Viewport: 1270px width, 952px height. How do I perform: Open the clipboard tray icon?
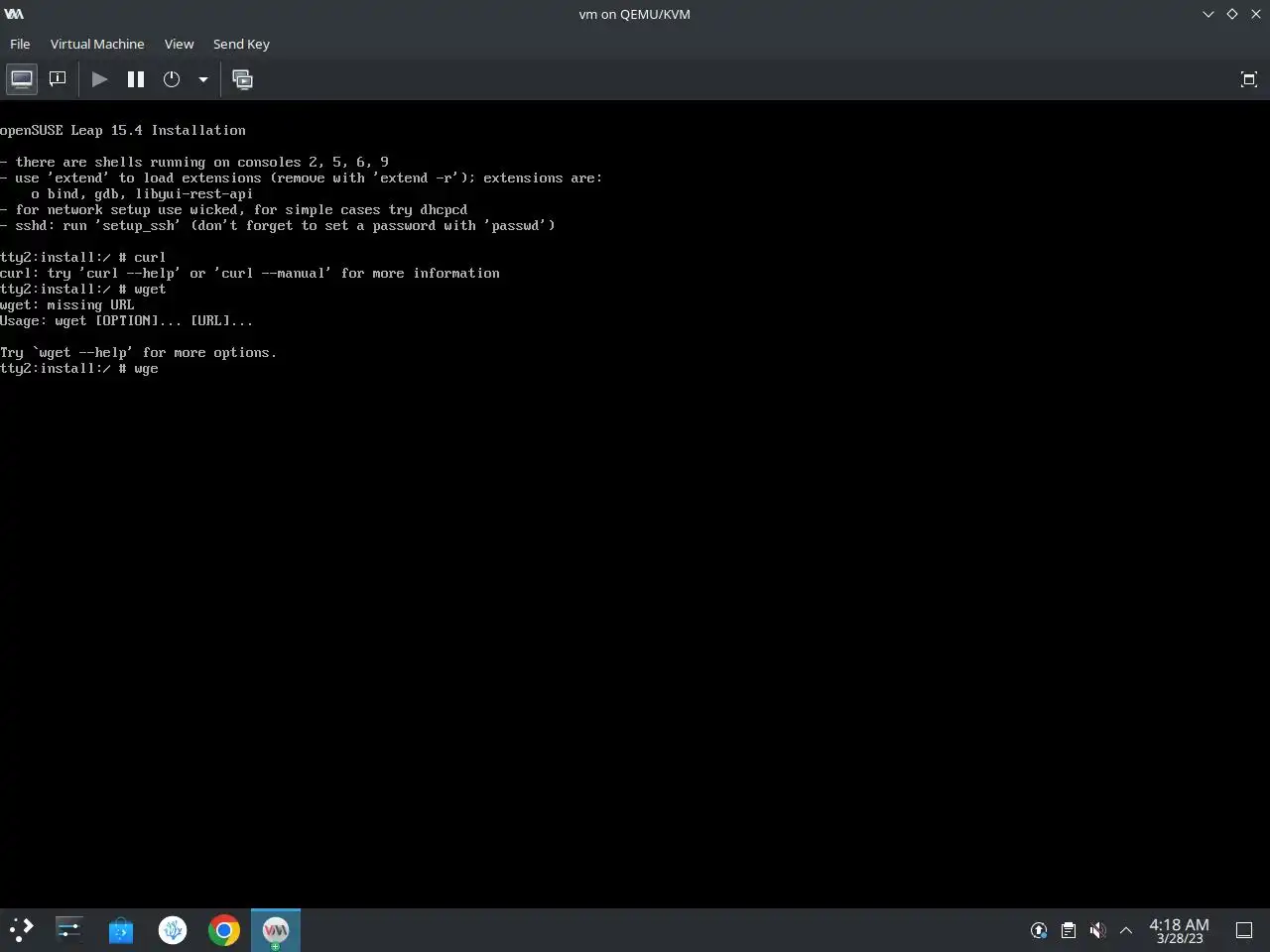pyautogui.click(x=1068, y=930)
